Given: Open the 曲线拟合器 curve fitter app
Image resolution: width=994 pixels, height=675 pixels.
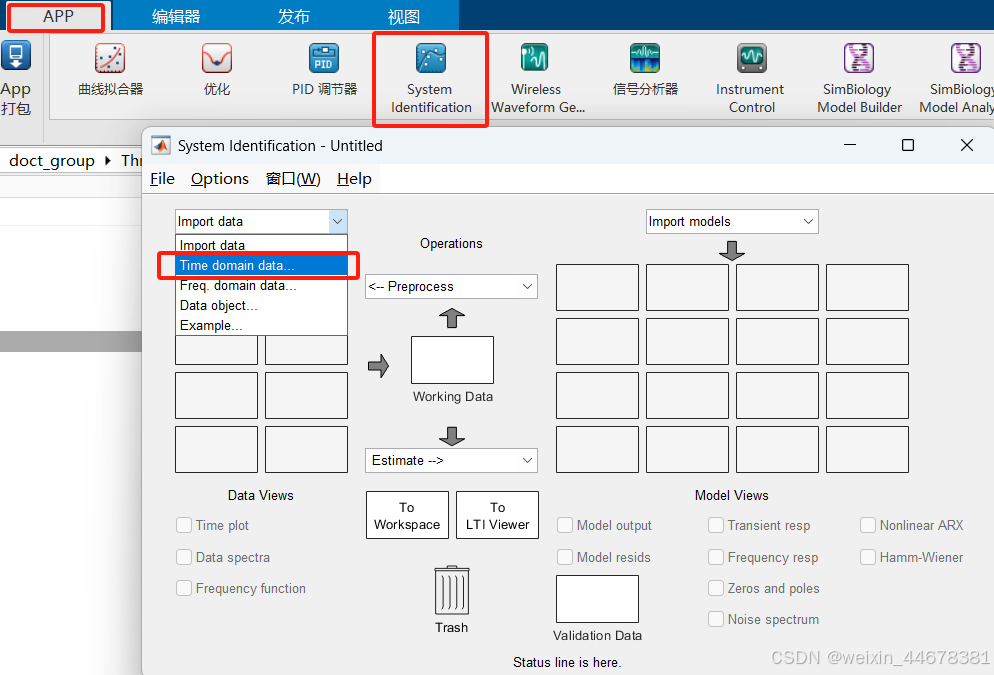Looking at the screenshot, I should (x=110, y=70).
